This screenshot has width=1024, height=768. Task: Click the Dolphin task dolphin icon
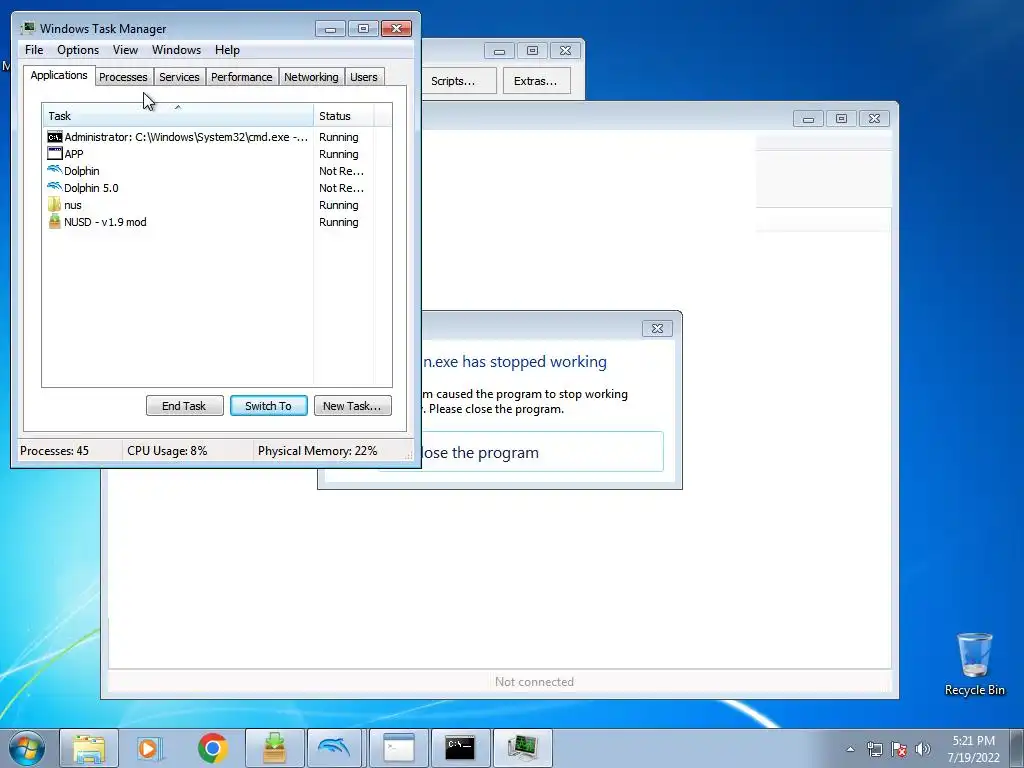coord(55,170)
